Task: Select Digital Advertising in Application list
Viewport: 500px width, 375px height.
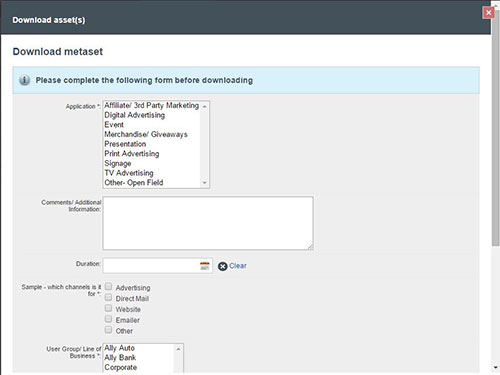Action: pyautogui.click(x=152, y=115)
